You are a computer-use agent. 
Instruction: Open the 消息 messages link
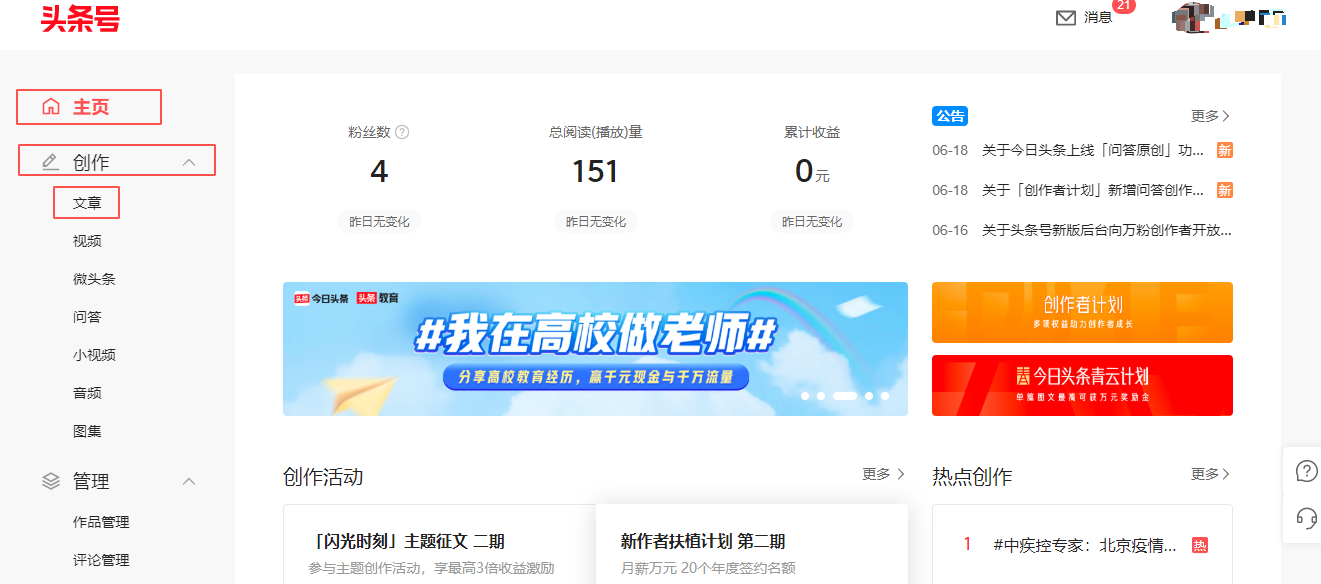point(1098,17)
